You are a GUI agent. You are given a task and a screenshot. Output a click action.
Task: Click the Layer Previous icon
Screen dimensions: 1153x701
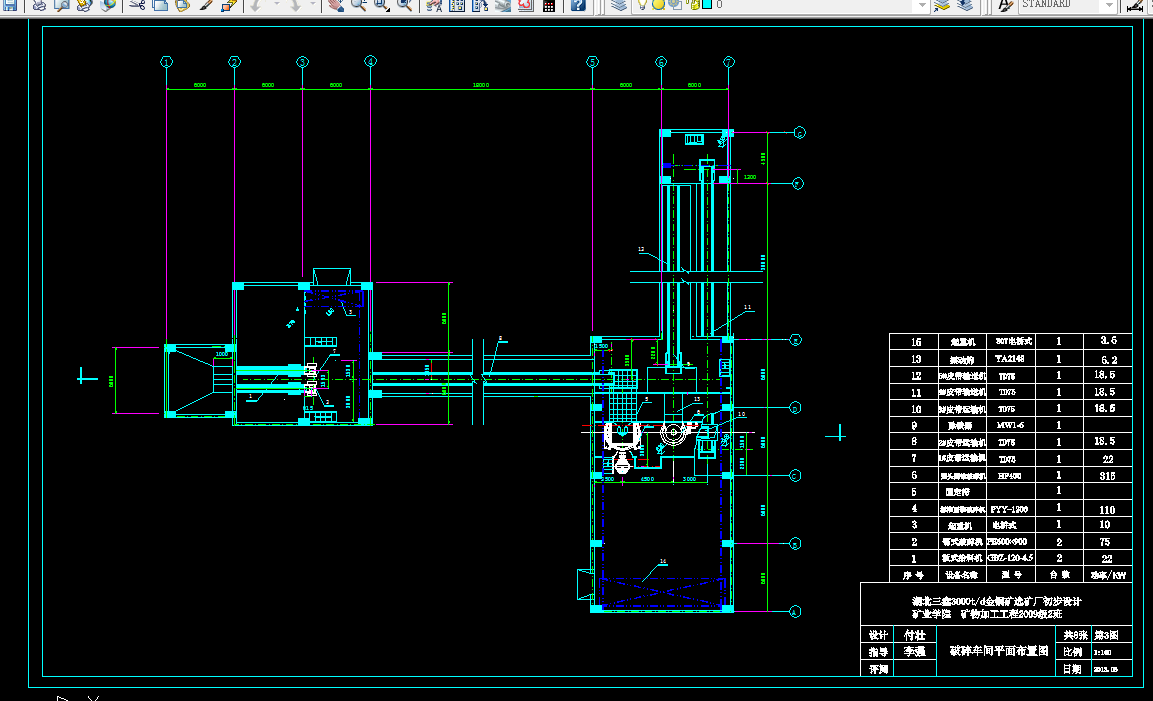click(x=965, y=5)
